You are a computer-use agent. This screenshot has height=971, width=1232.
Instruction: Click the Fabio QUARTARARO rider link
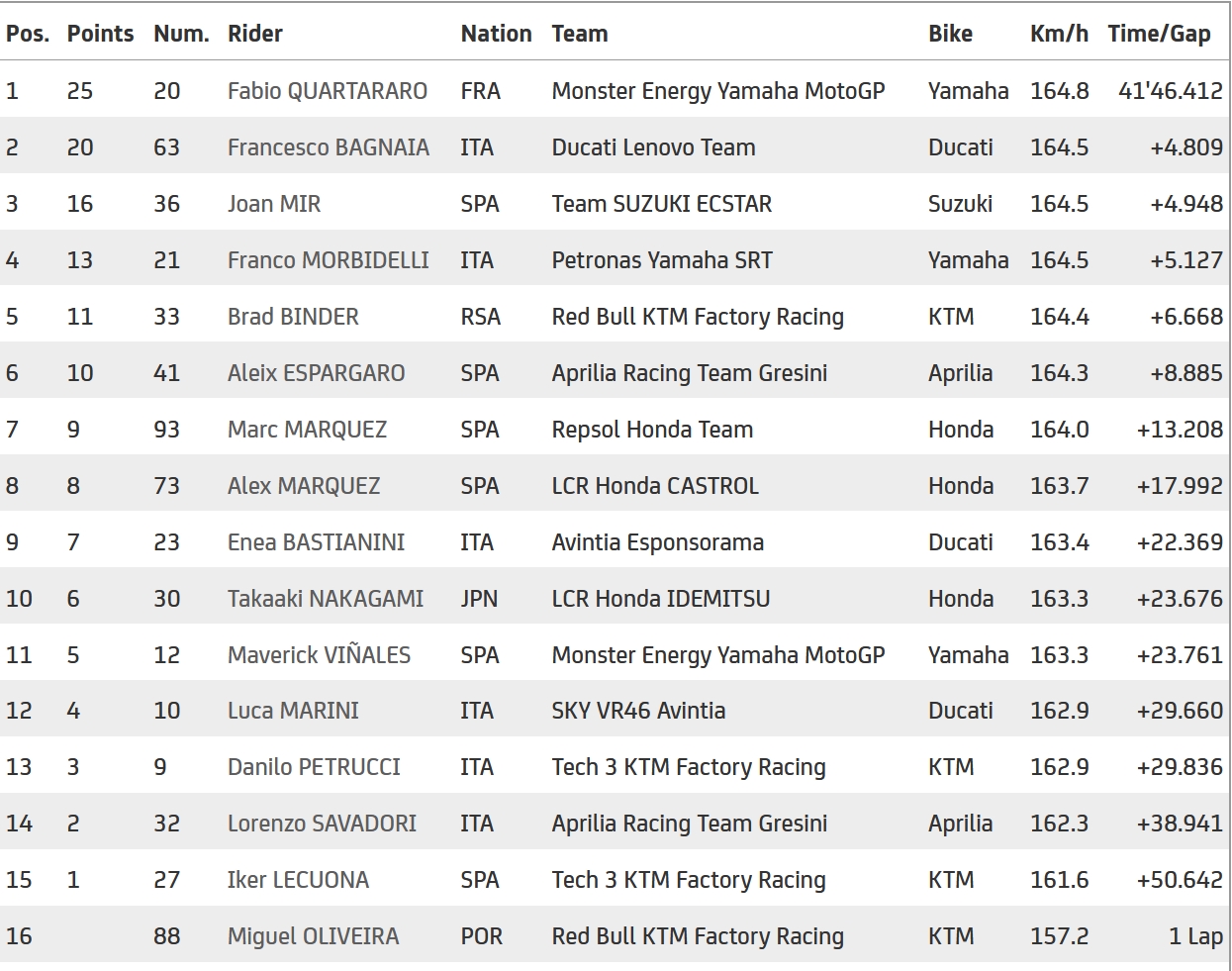[x=327, y=91]
